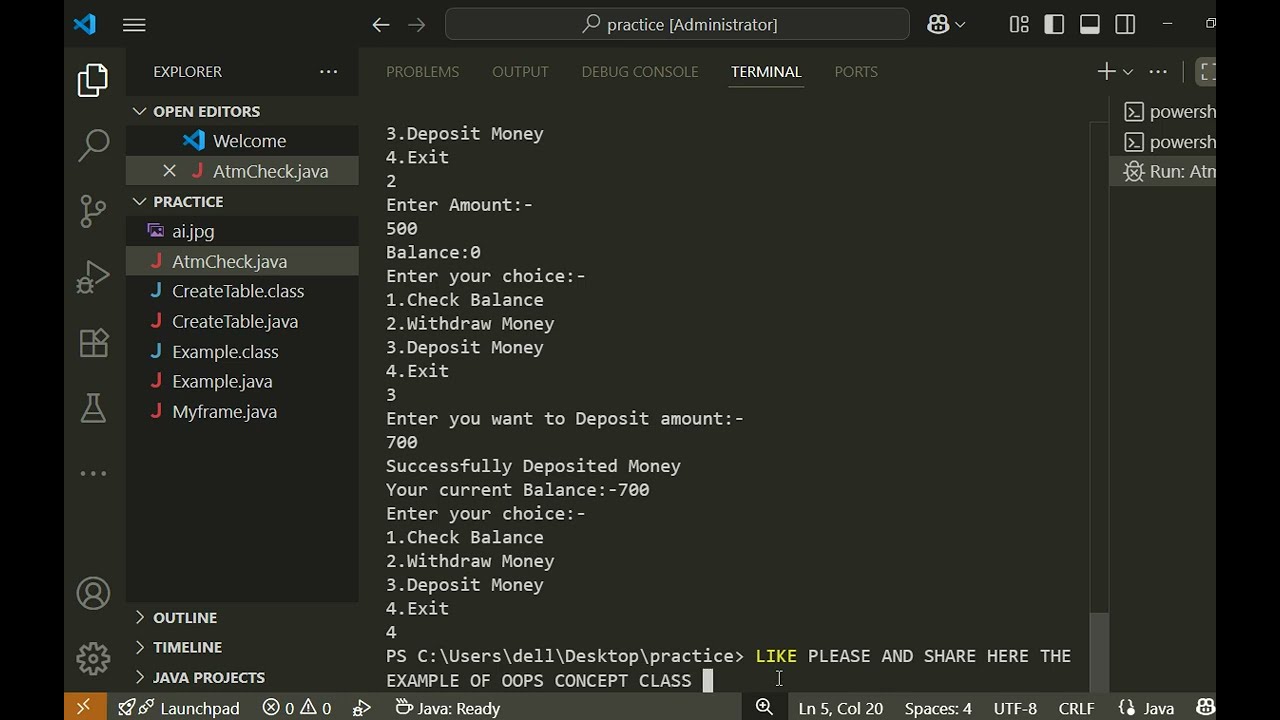Click the practice [Administrator] search box
Viewport: 1280px width, 720px height.
click(x=677, y=25)
